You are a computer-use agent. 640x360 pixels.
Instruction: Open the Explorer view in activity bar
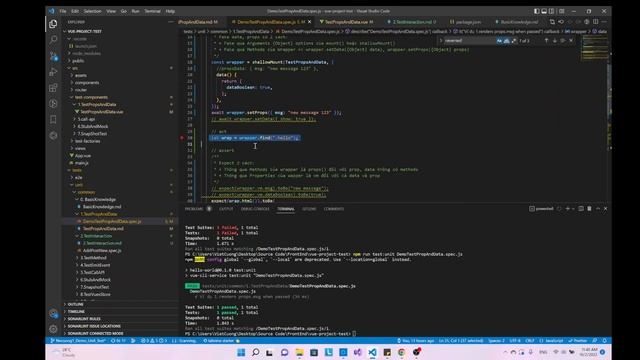[53, 24]
